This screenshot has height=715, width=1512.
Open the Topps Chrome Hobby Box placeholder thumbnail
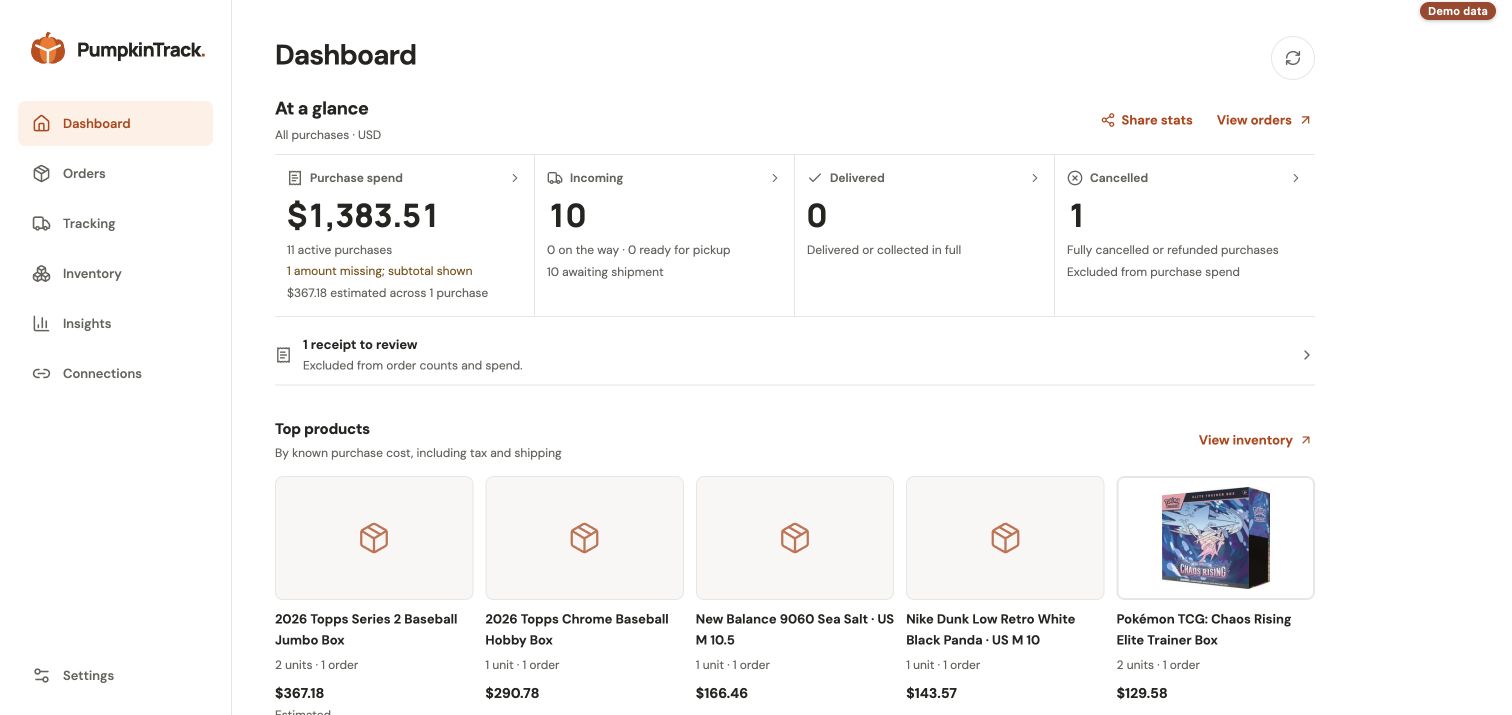(584, 538)
